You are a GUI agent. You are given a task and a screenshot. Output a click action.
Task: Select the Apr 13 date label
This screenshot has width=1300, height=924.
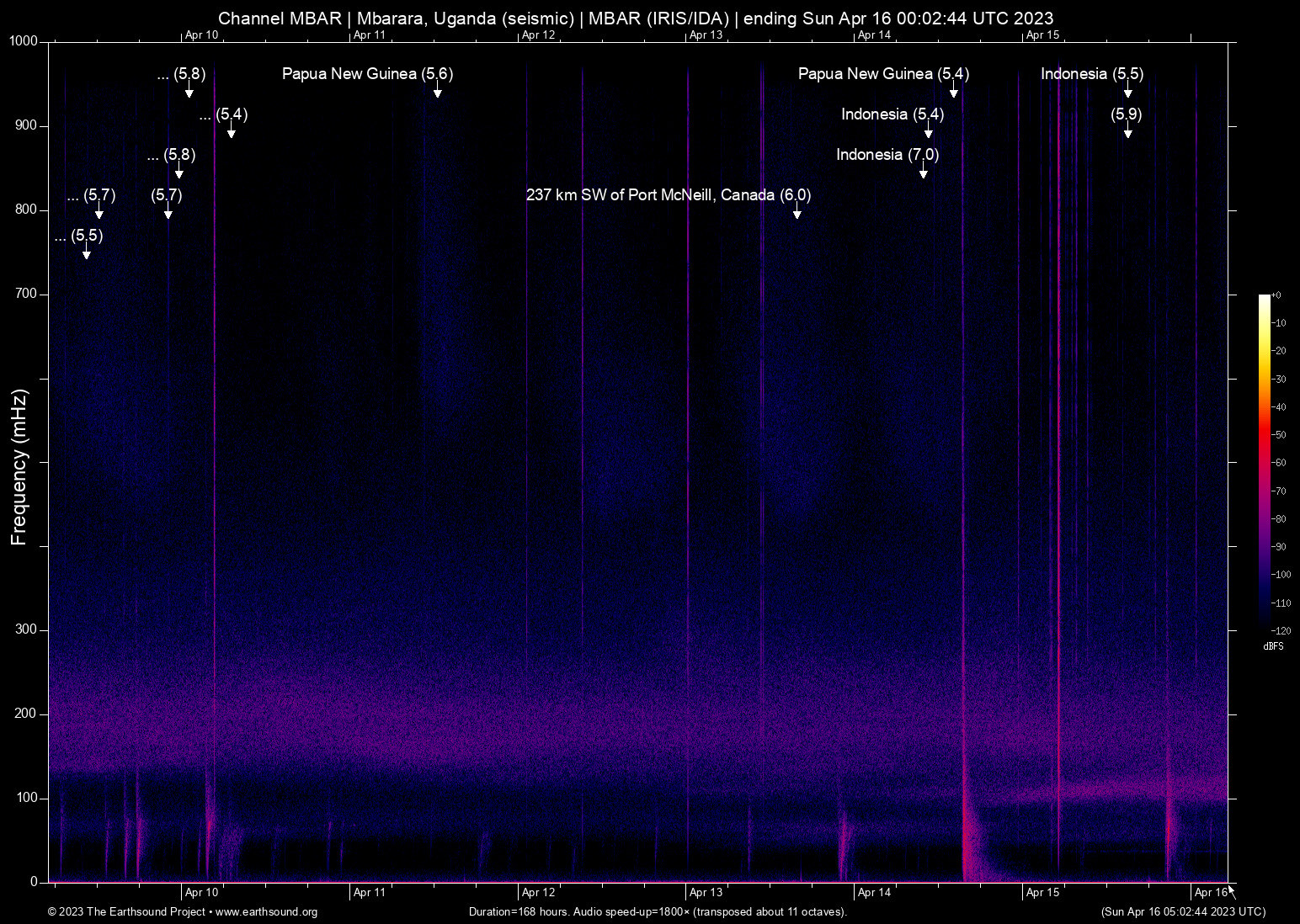(706, 892)
